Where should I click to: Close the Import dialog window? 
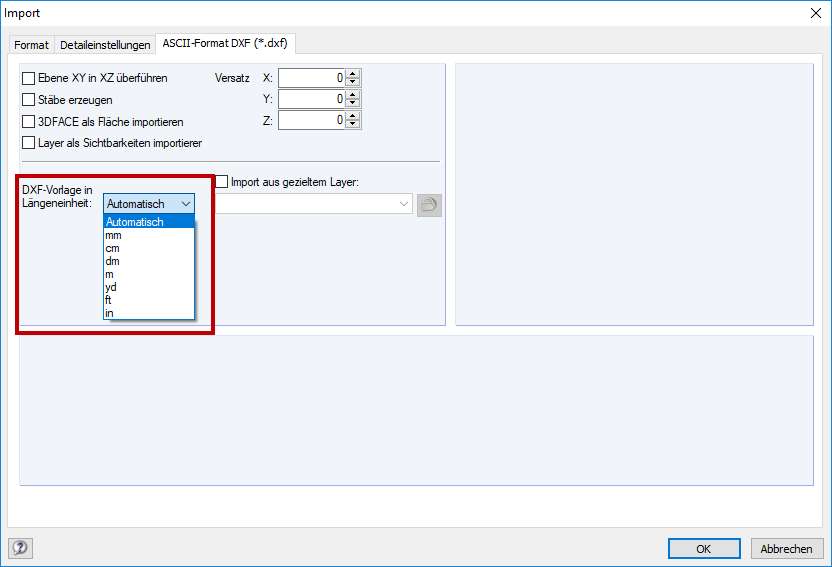click(x=816, y=13)
